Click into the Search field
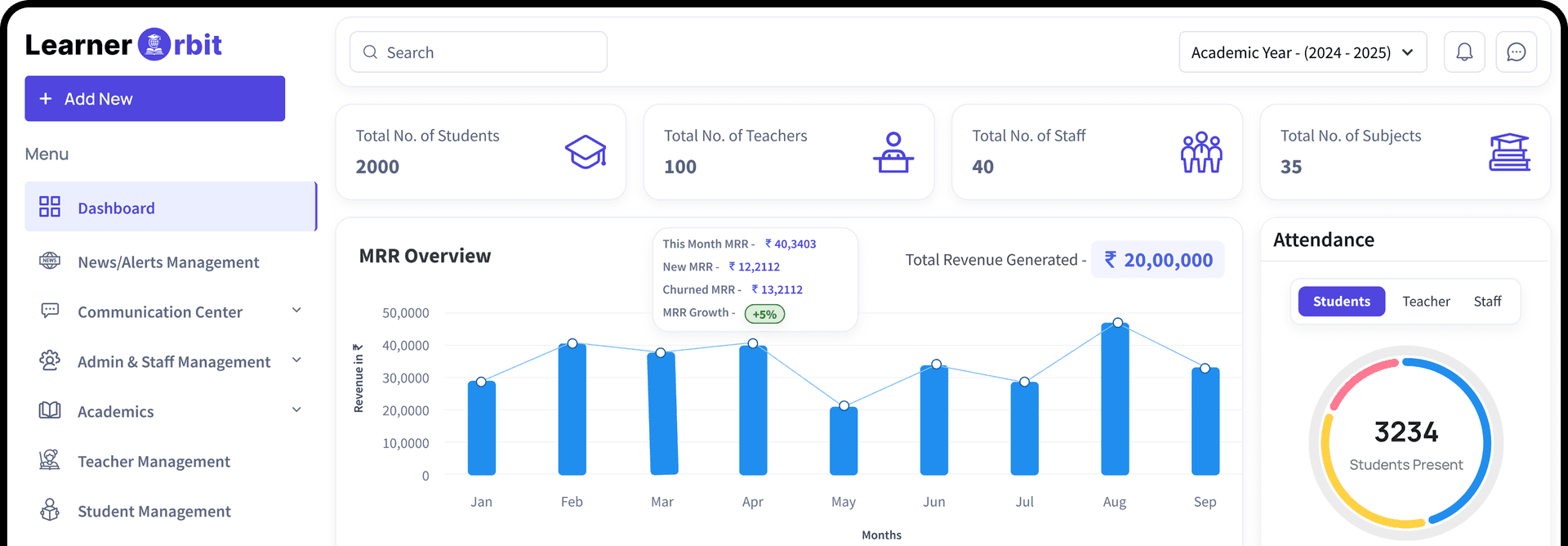 pyautogui.click(x=479, y=52)
